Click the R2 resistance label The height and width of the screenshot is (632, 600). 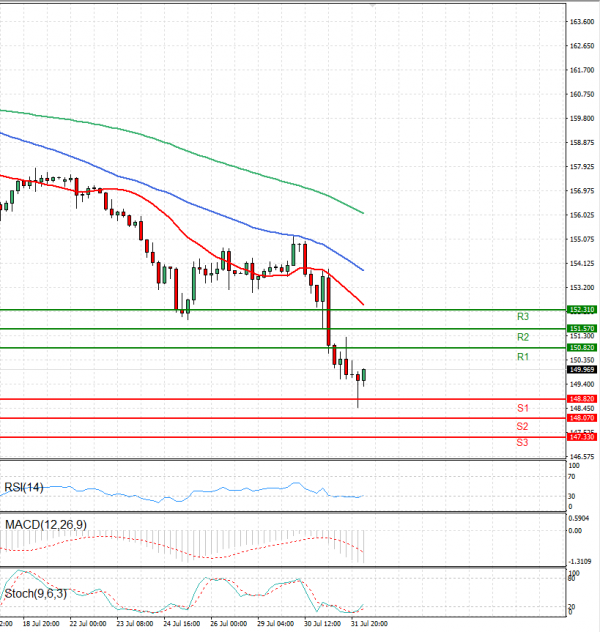tap(523, 337)
